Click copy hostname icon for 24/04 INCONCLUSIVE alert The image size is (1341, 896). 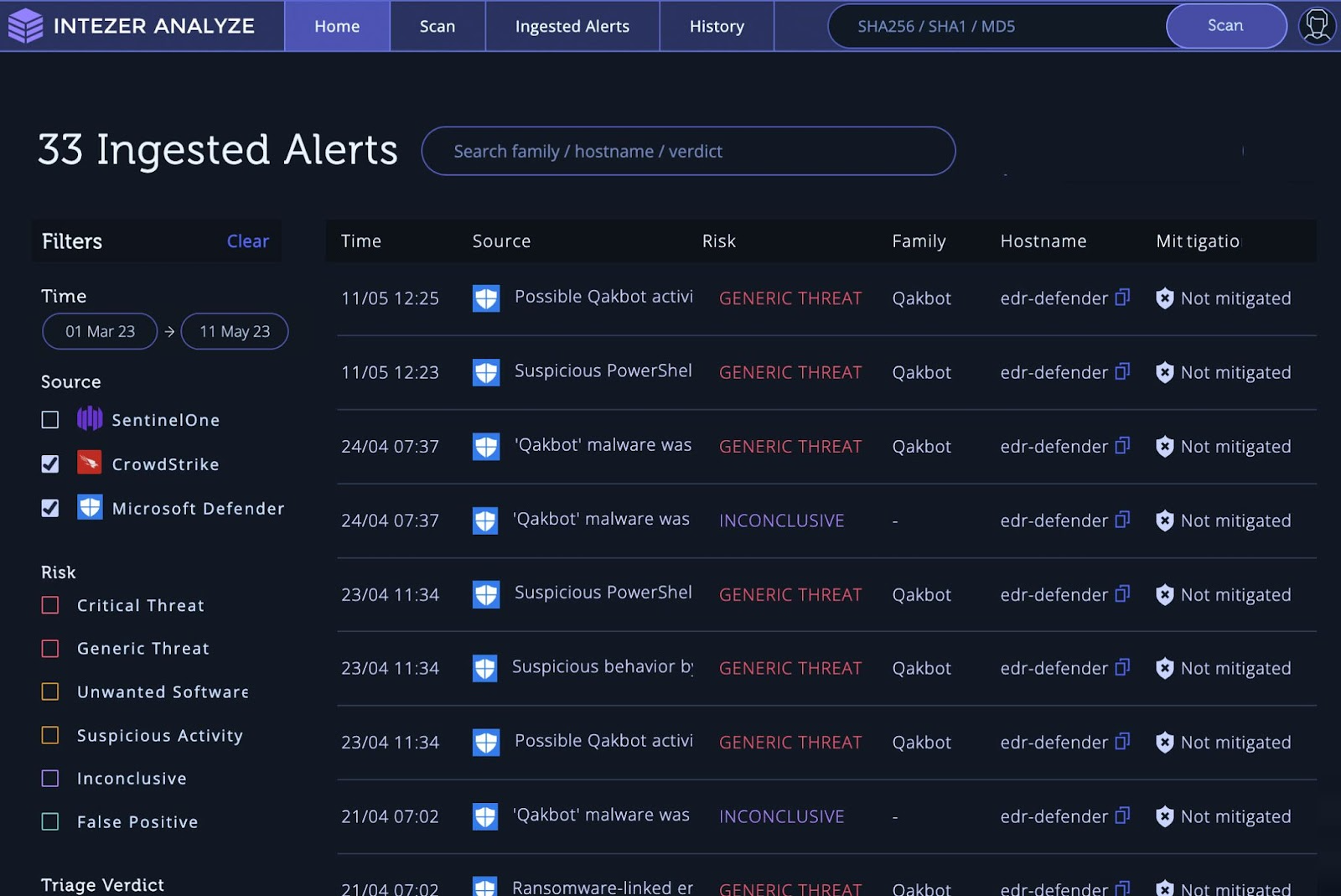[1122, 520]
